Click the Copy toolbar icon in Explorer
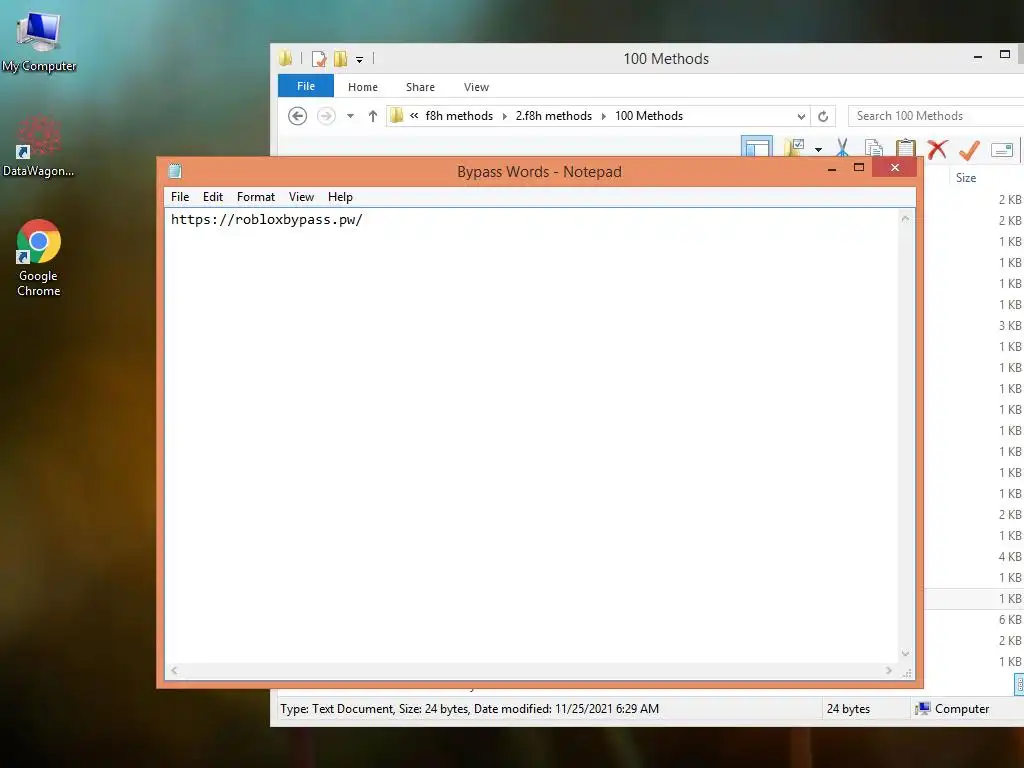Screen dimensions: 1024x768 click(873, 148)
